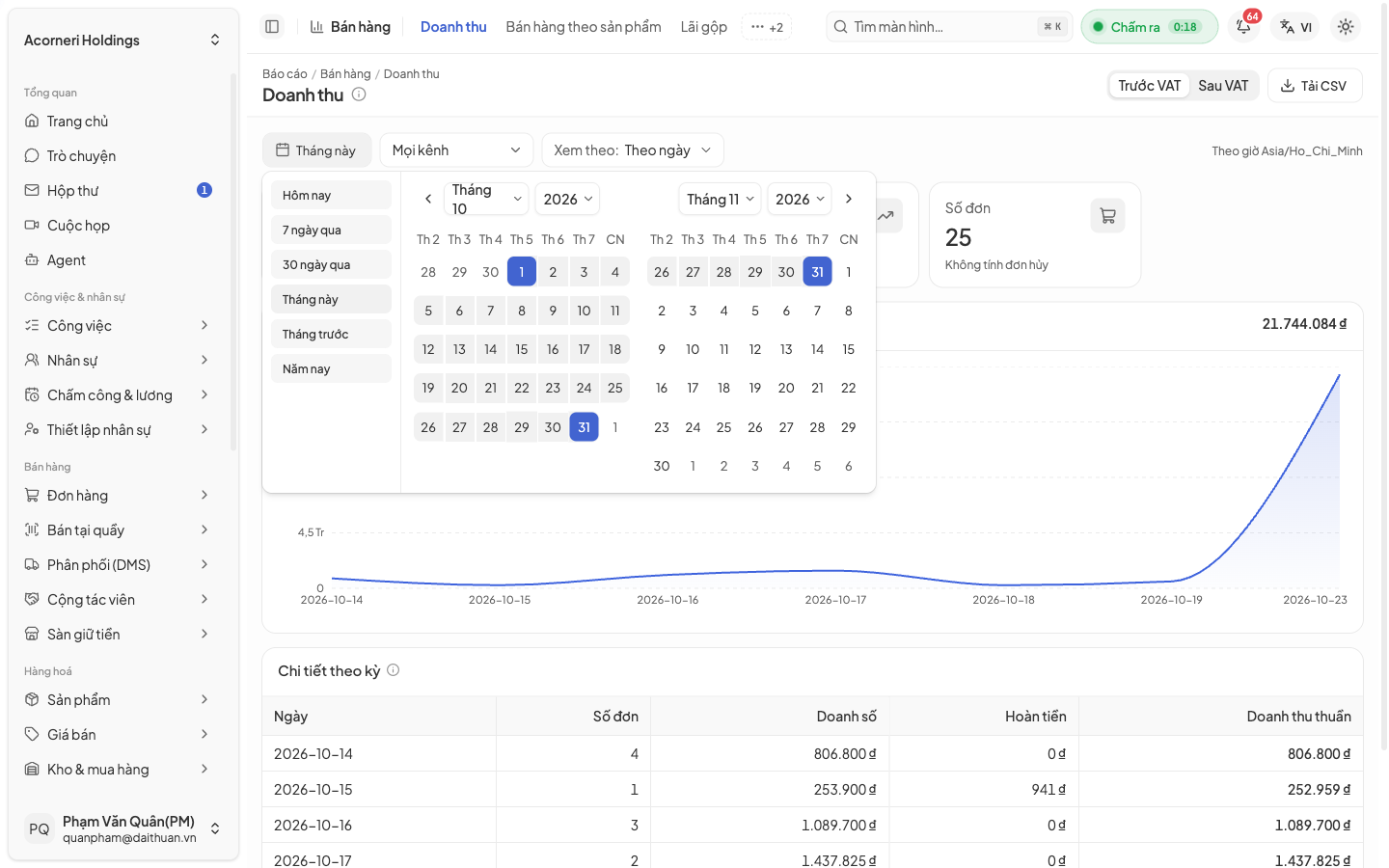Viewport: 1389px width, 868px height.
Task: Open the Mọi kênh channel dropdown
Action: (x=456, y=150)
